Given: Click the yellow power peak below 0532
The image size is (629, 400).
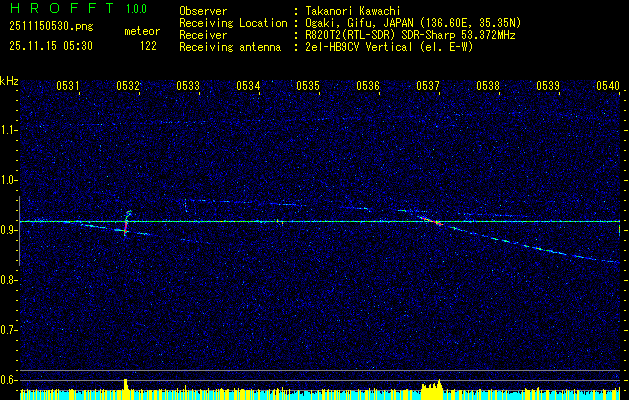Looking at the screenshot, I should [126, 387].
